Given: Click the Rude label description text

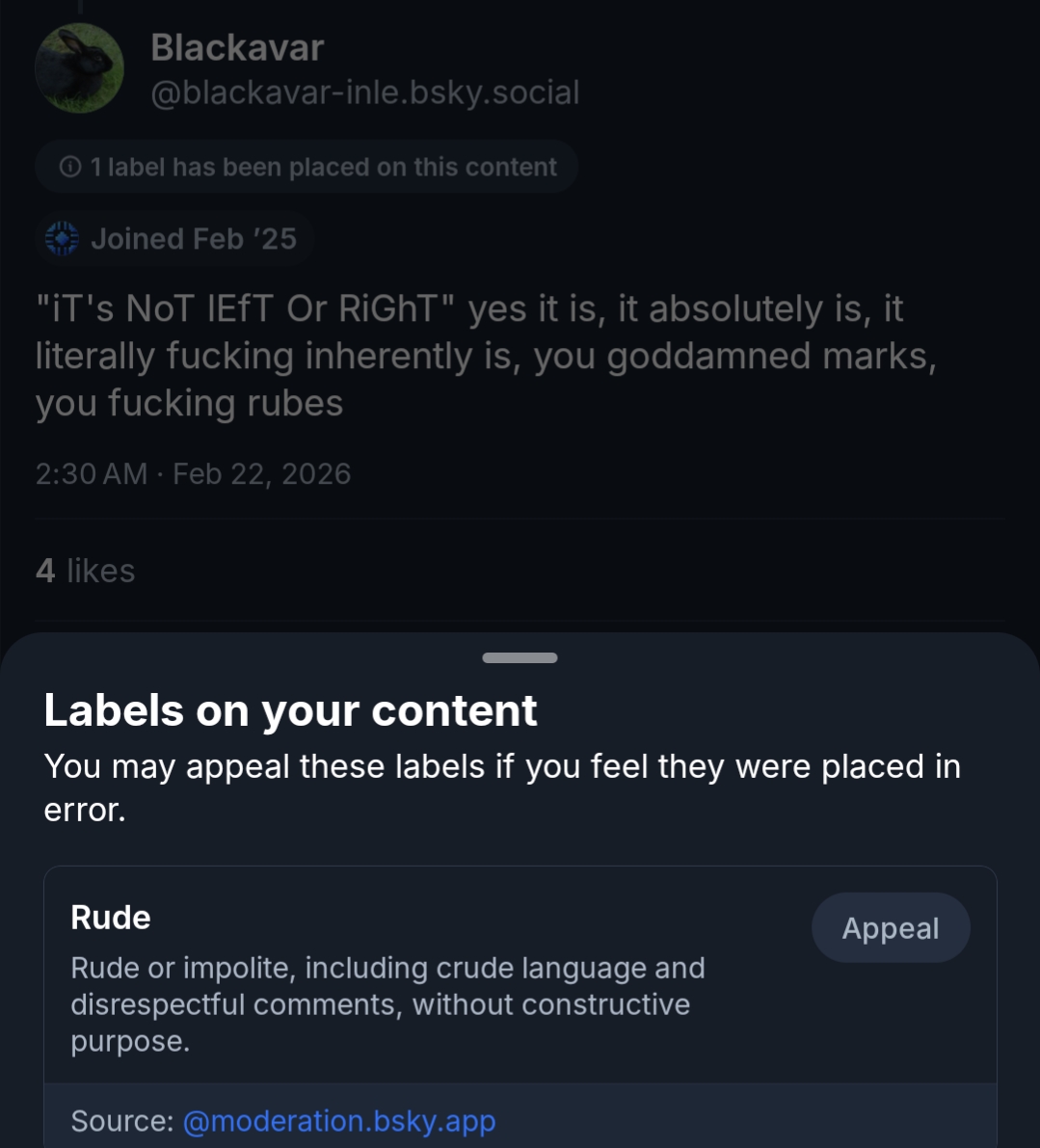Looking at the screenshot, I should click(x=387, y=1003).
